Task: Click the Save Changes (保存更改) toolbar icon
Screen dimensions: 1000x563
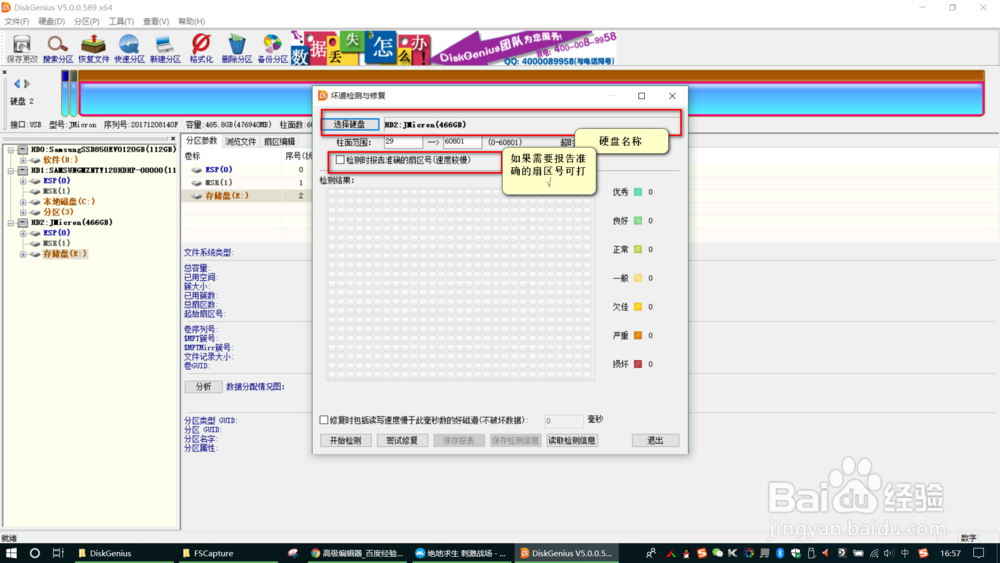Action: (22, 48)
